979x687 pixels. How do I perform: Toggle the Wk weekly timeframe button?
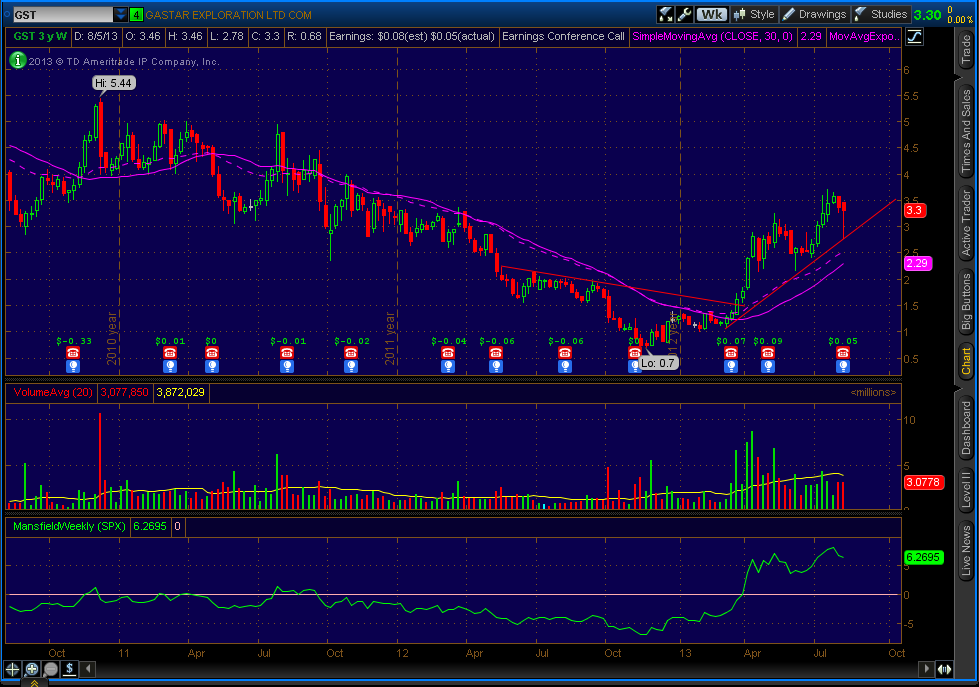(712, 14)
